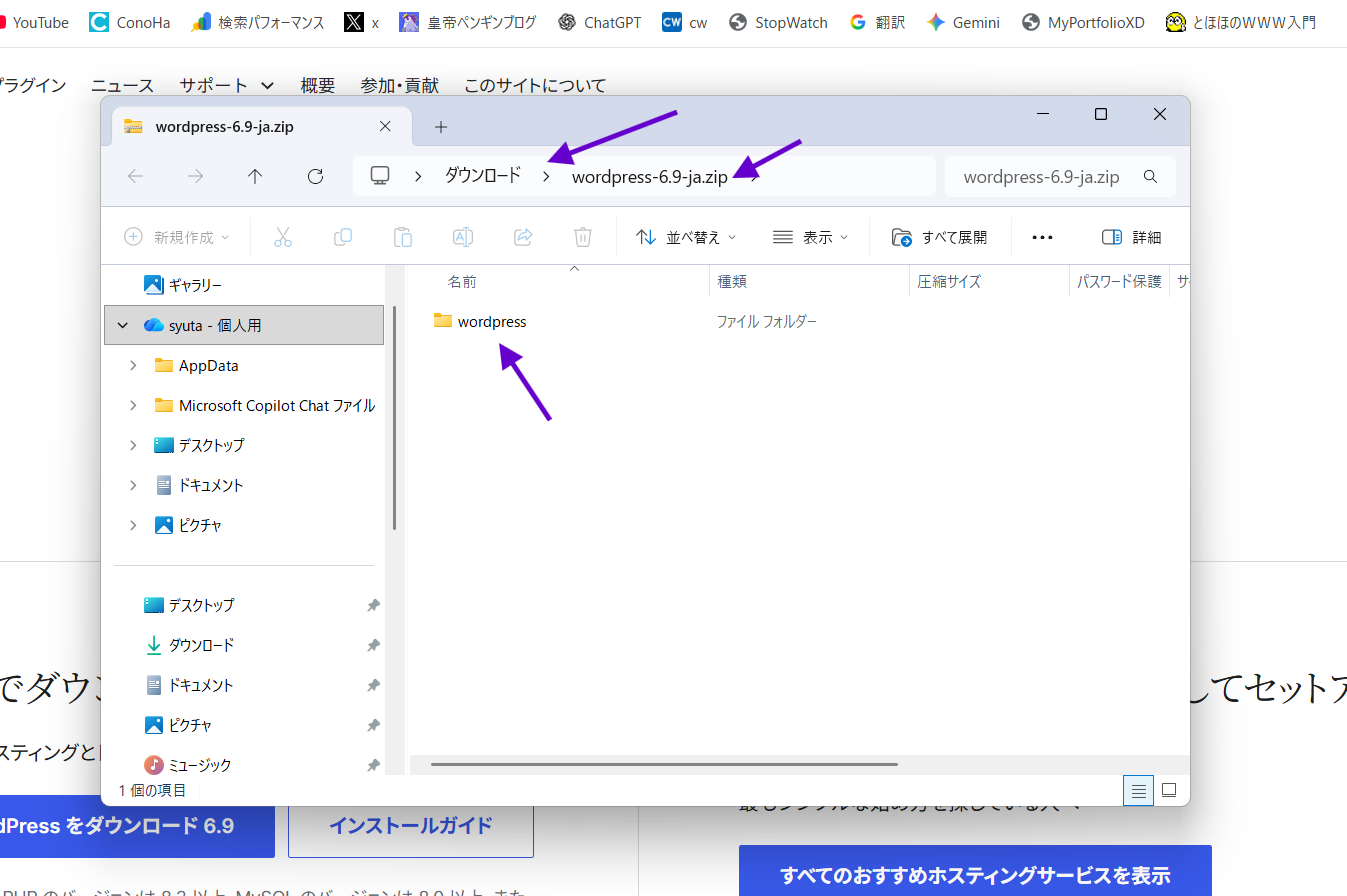1347x896 pixels.
Task: Click the Cut scissors icon
Action: [x=283, y=237]
